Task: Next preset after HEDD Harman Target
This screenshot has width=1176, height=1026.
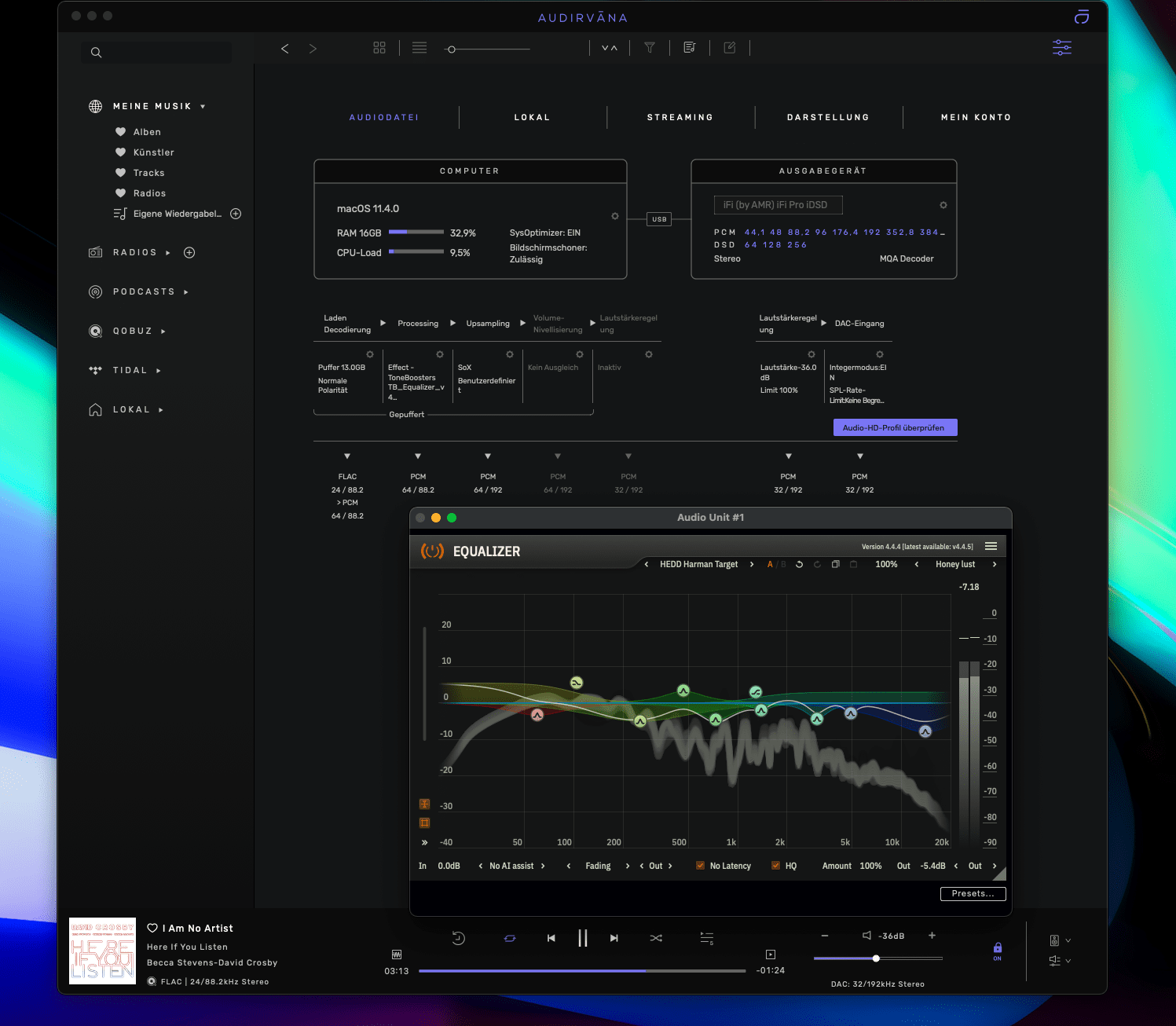Action: pyautogui.click(x=752, y=564)
